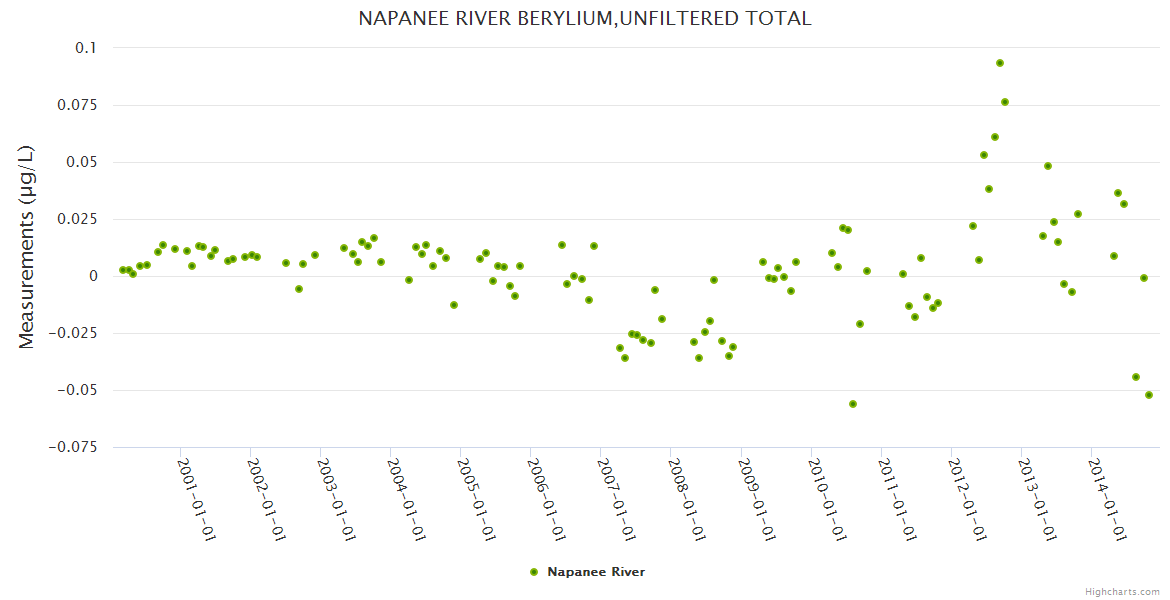Select the −0.075 y-axis tick label
Screen dimensions: 1170x600
coord(72,447)
